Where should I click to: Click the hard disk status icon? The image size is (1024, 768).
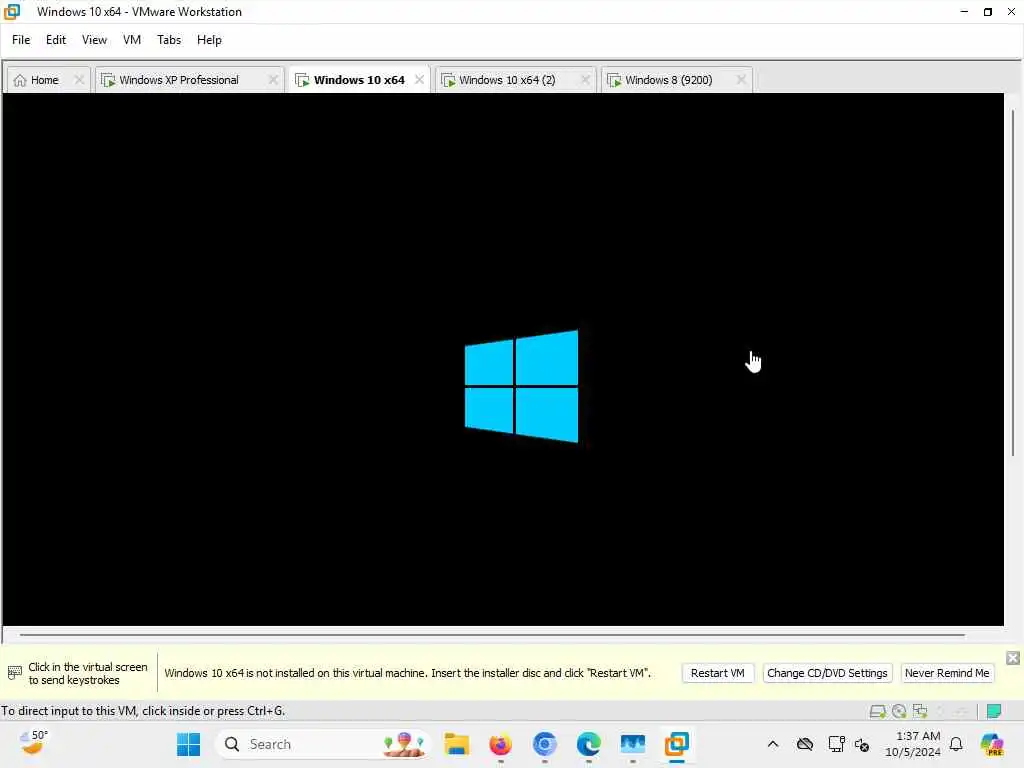878,711
